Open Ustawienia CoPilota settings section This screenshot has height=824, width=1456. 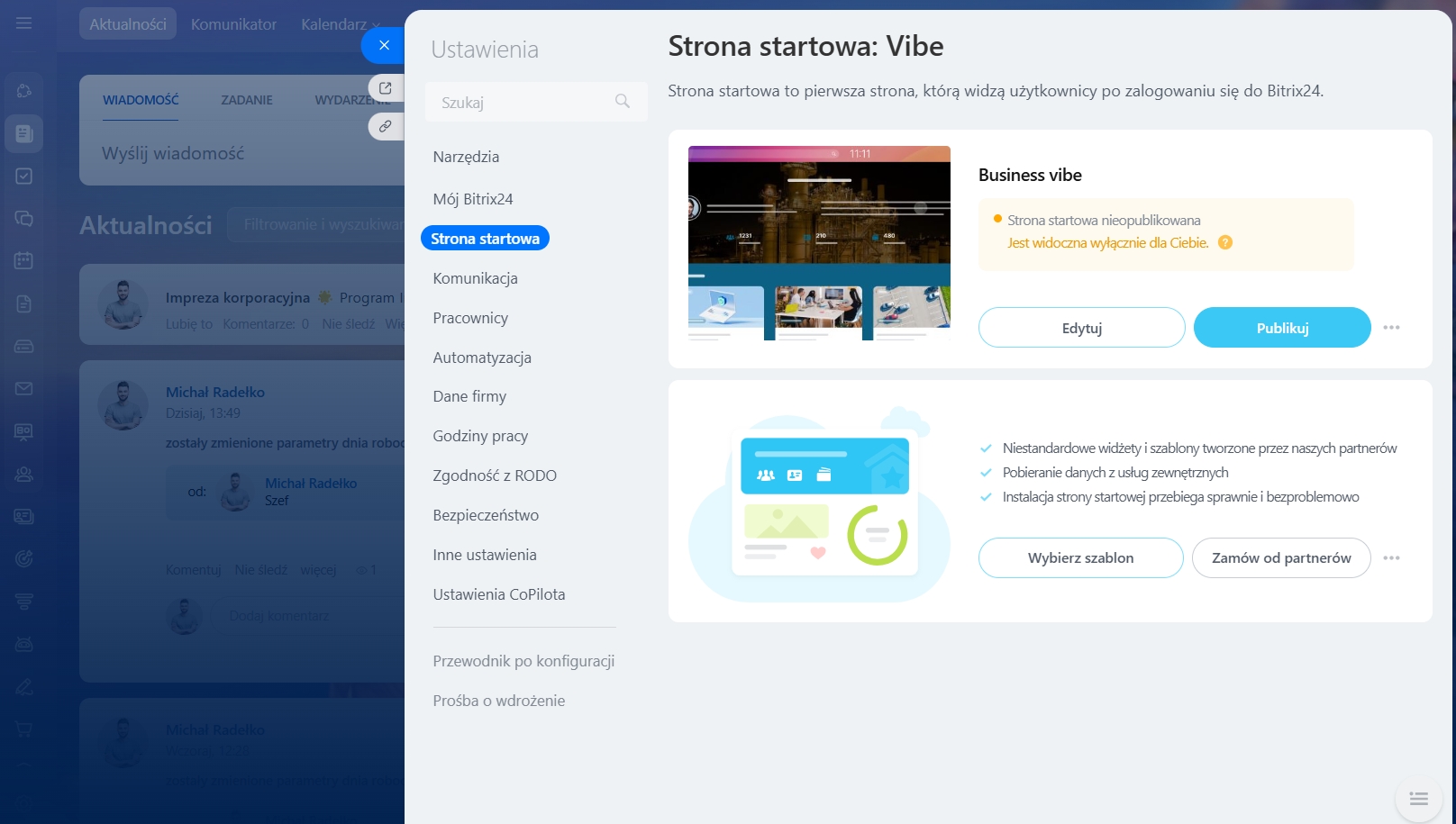(x=498, y=594)
